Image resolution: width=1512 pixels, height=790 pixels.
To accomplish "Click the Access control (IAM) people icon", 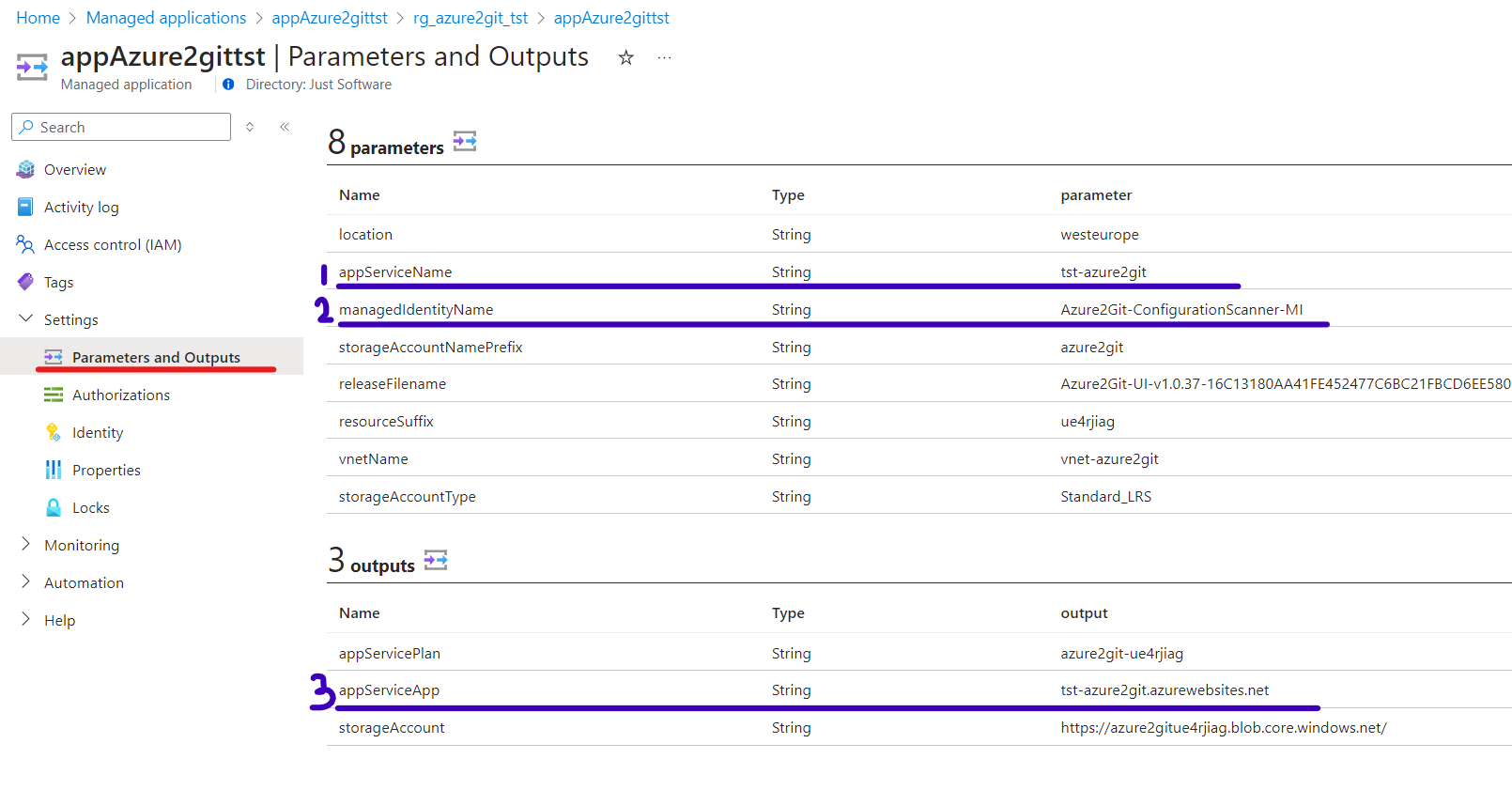I will click(25, 244).
